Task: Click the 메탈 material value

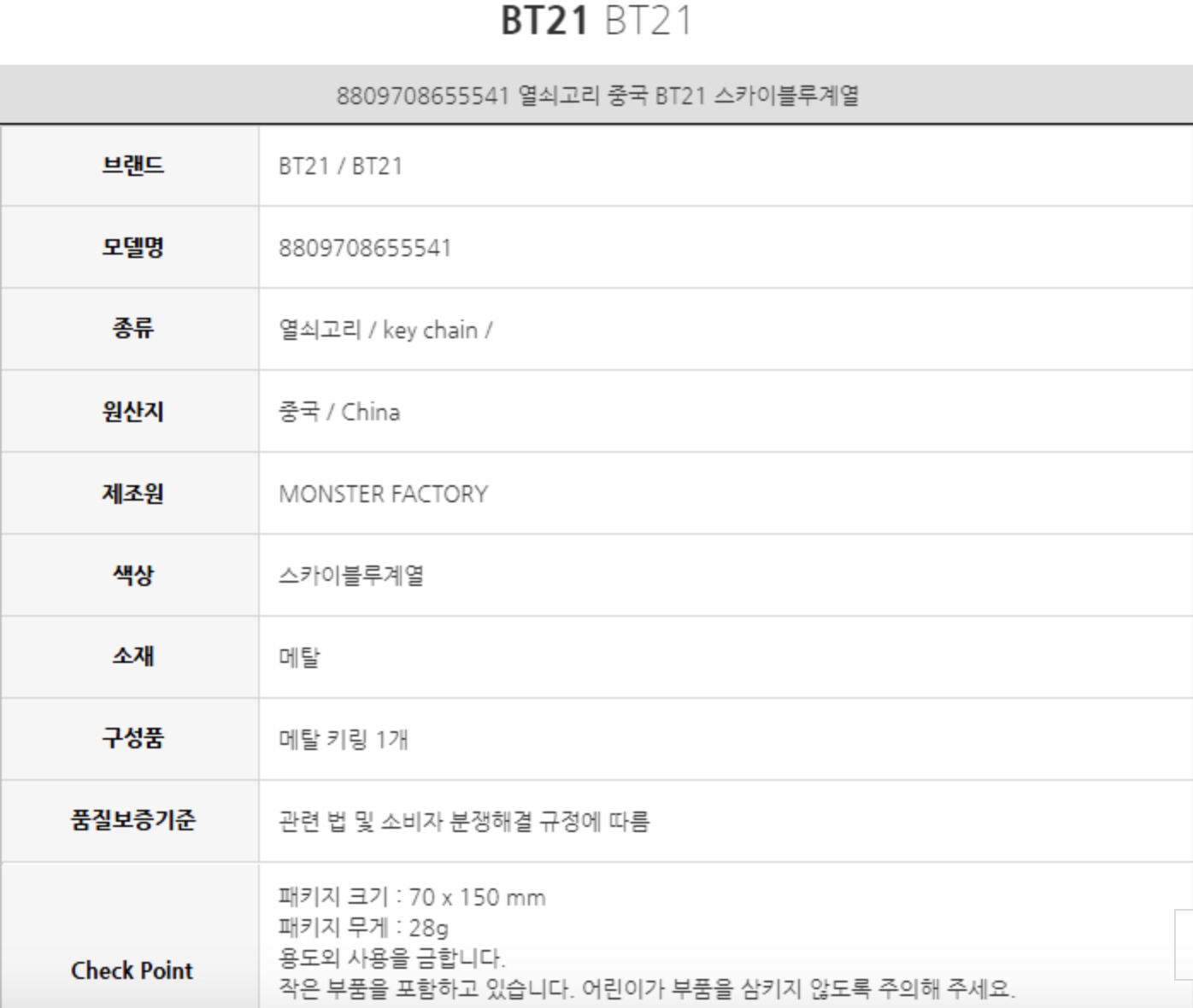Action: coord(299,657)
